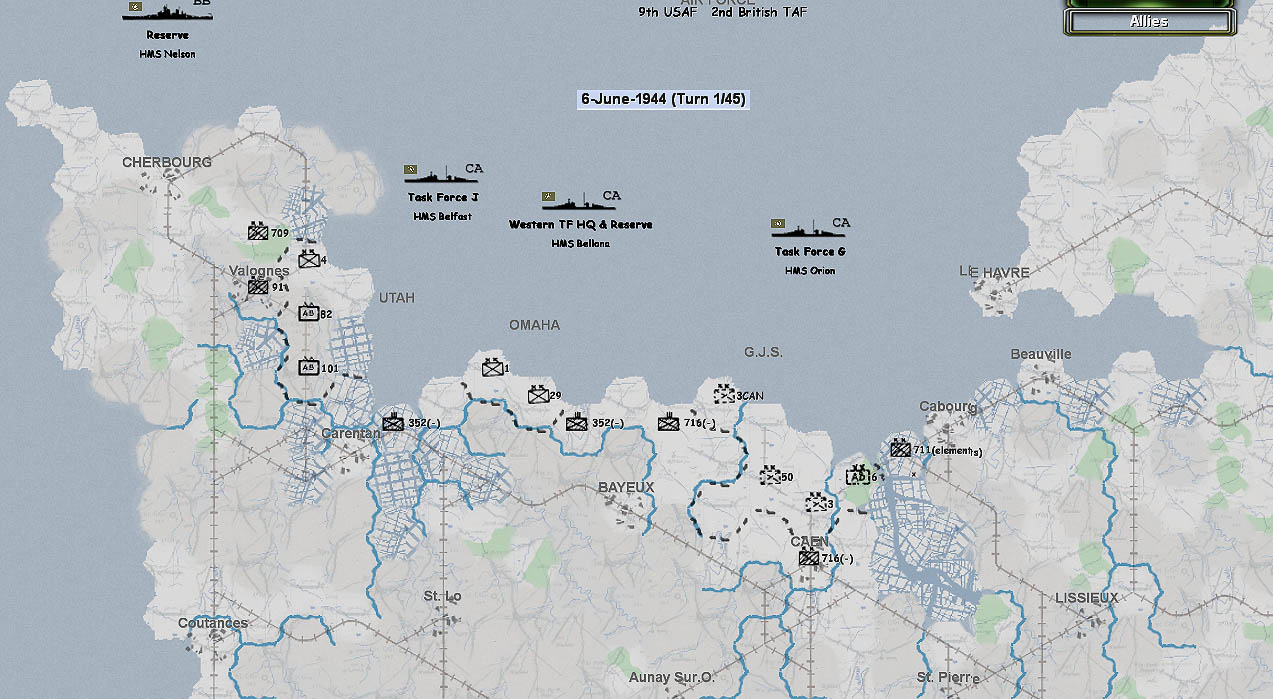Select the 82 airborne unit counter
The image size is (1273, 699).
pyautogui.click(x=308, y=312)
